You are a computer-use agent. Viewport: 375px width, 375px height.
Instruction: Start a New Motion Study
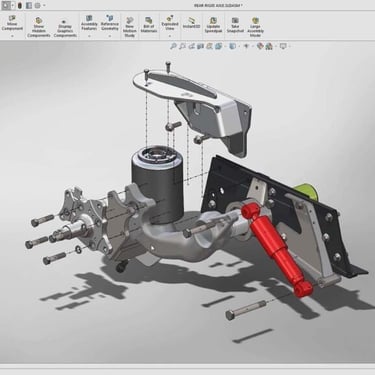[x=129, y=27]
